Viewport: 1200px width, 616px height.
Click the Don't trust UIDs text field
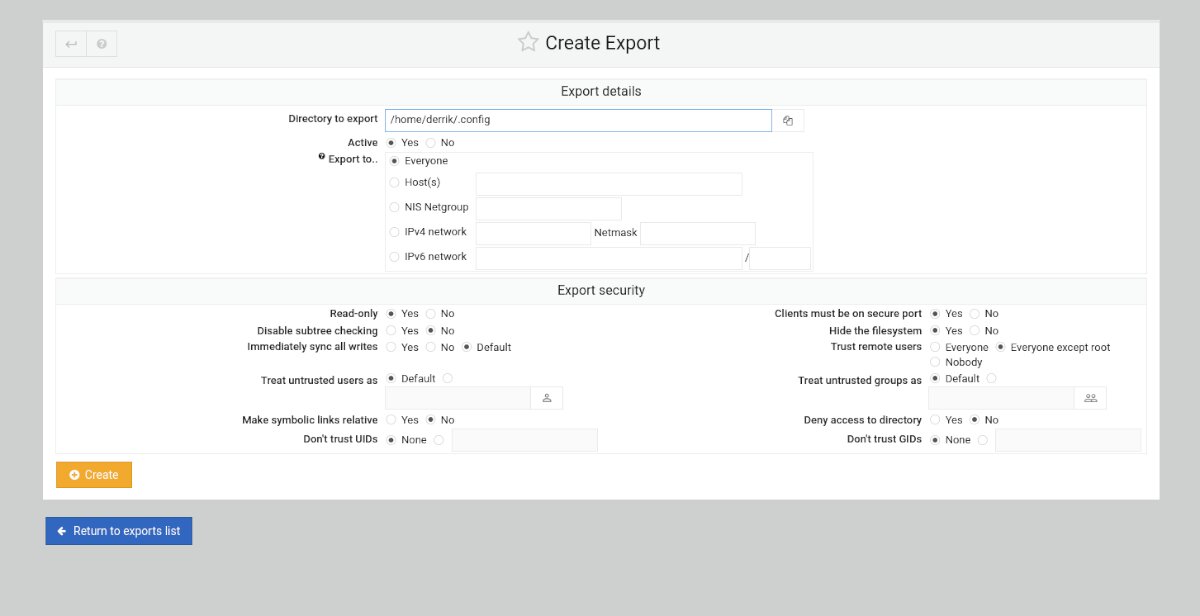pyautogui.click(x=525, y=440)
